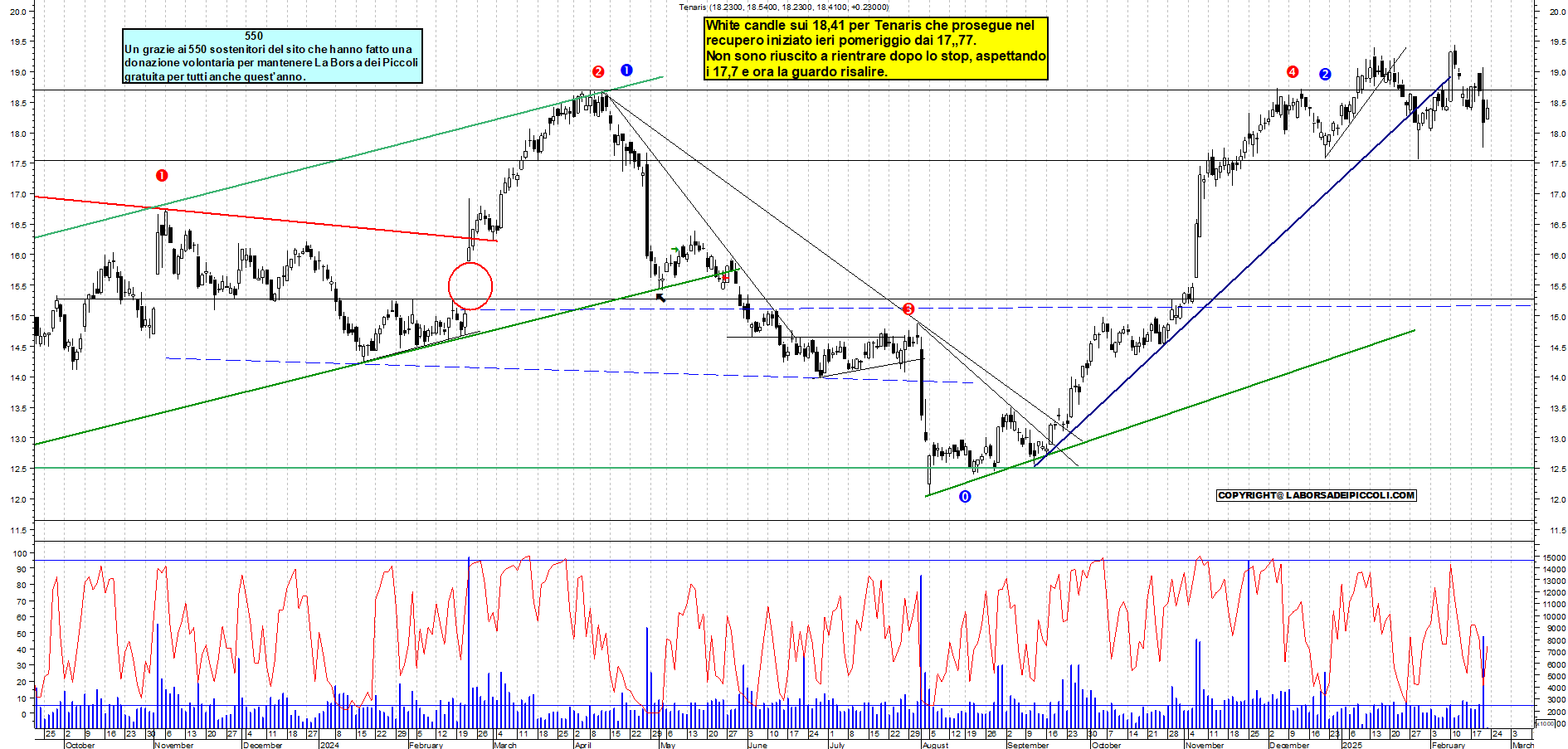Click the red wave marker 1
Image resolution: width=1568 pixels, height=749 pixels.
click(162, 175)
